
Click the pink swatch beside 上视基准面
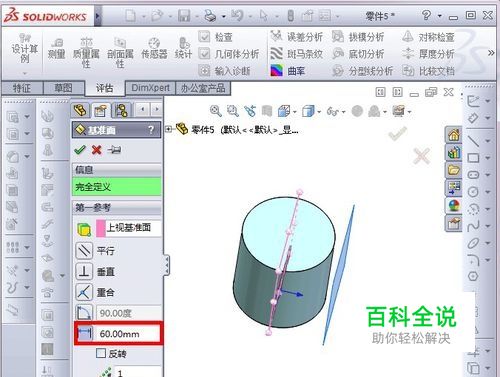click(101, 228)
